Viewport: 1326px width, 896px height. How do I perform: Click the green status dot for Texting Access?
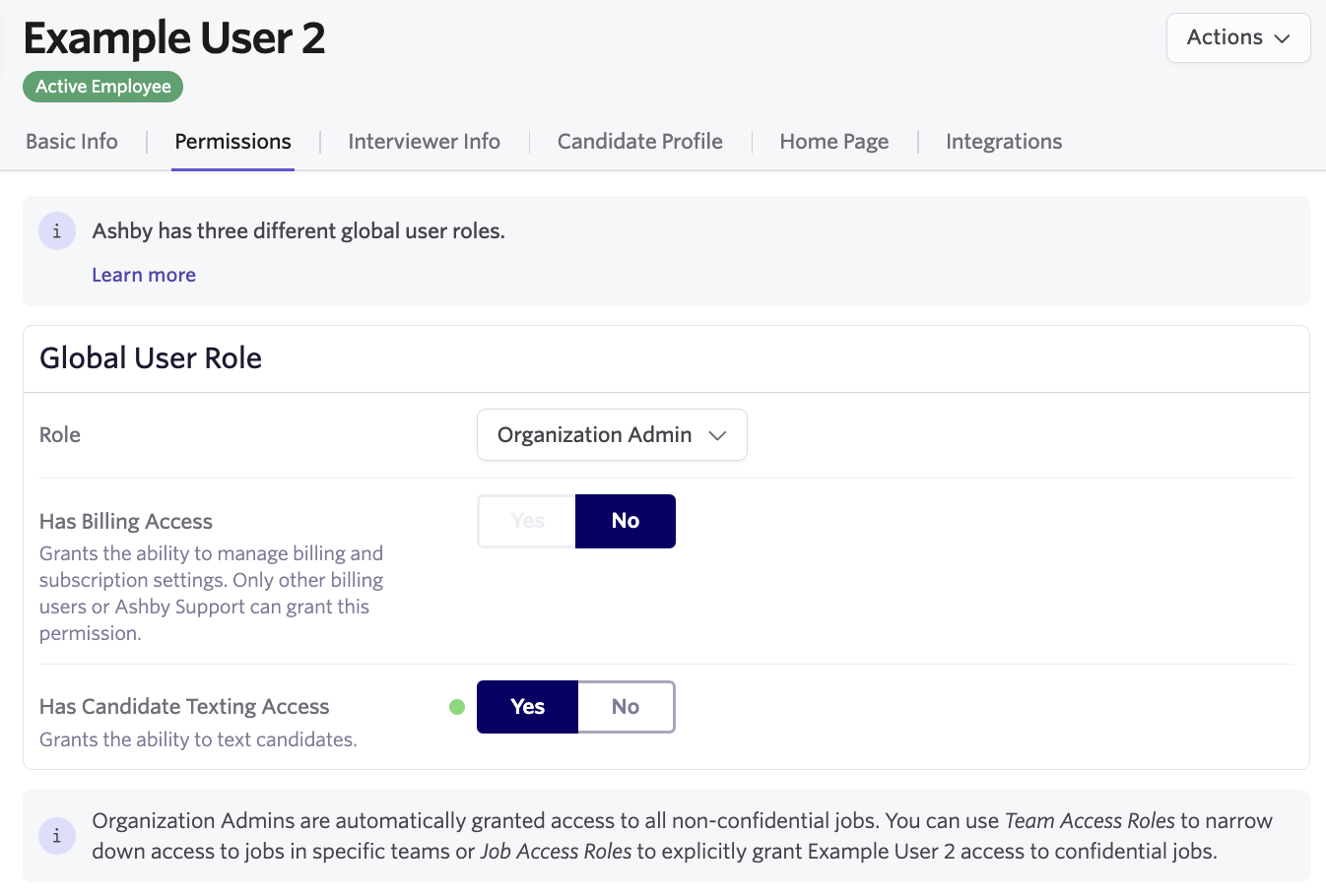coord(457,706)
